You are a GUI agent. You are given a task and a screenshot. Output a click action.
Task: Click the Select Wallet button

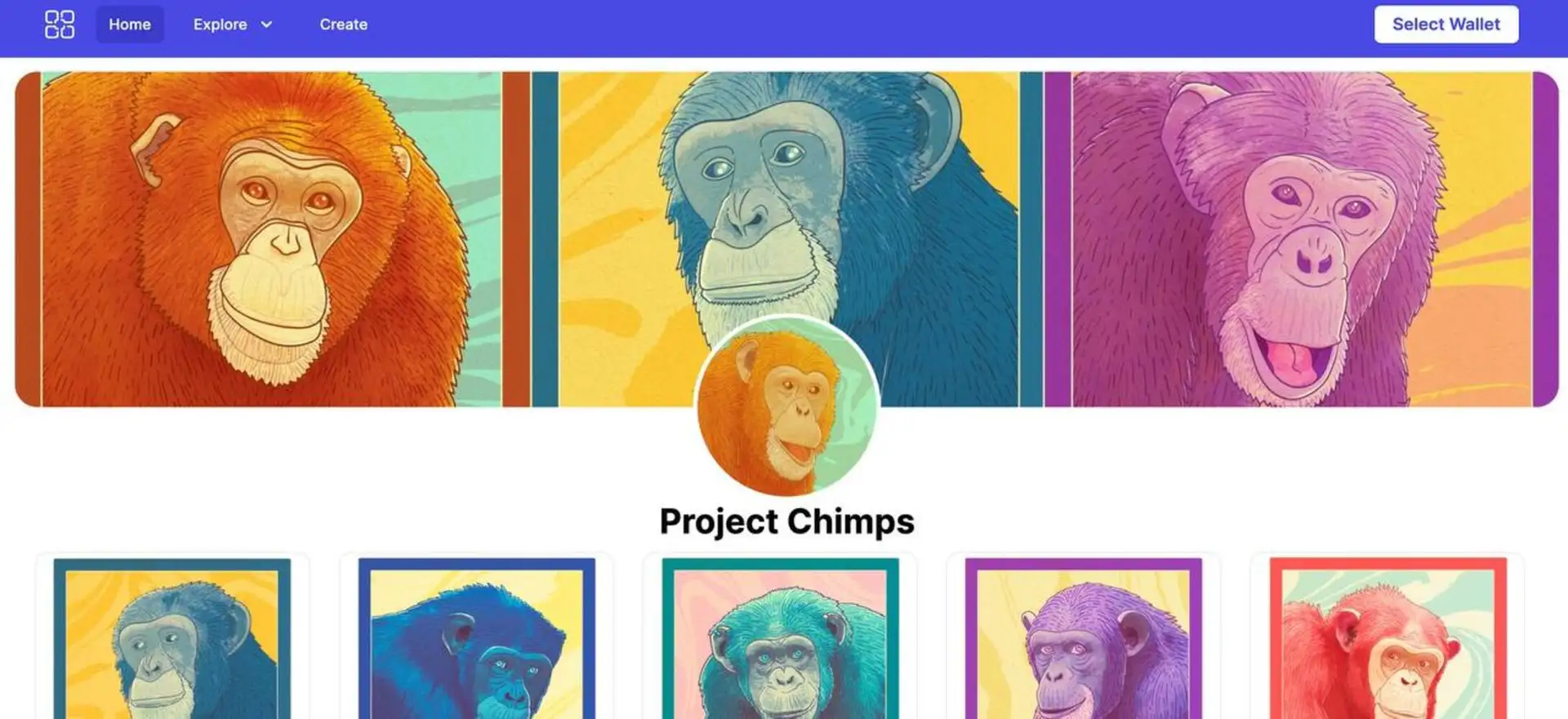click(x=1446, y=24)
